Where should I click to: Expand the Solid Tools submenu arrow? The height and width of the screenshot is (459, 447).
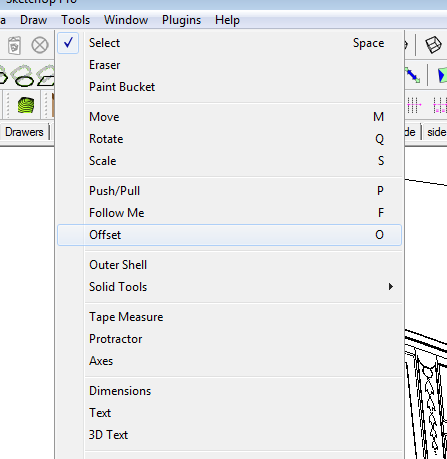tap(391, 287)
